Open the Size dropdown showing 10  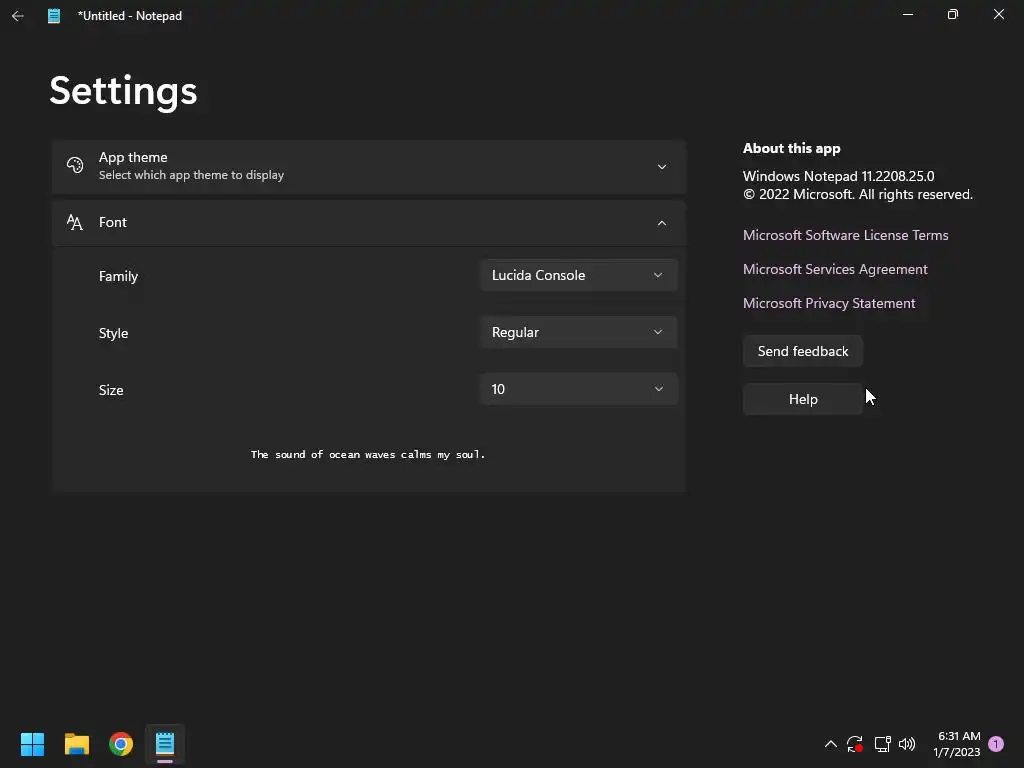click(579, 389)
